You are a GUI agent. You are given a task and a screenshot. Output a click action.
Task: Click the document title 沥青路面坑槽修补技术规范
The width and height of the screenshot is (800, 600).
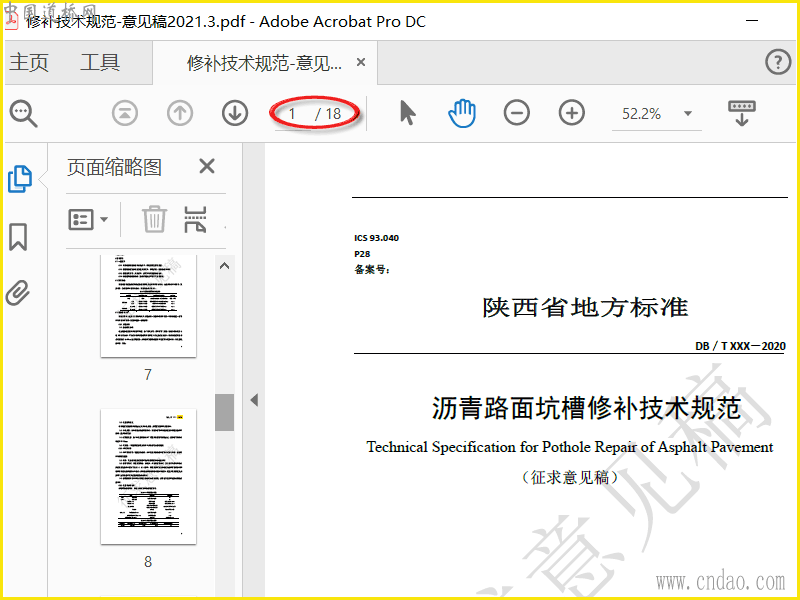click(x=587, y=408)
